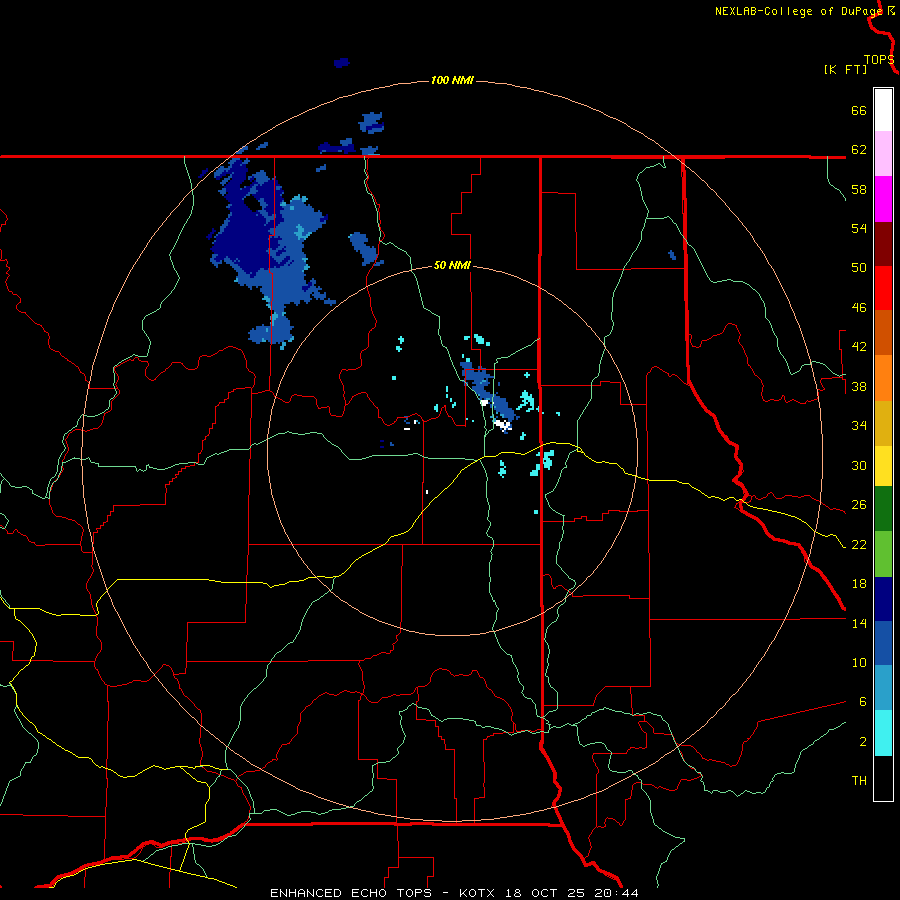The height and width of the screenshot is (900, 900).
Task: Click the [K FT] units label
Action: tap(845, 70)
